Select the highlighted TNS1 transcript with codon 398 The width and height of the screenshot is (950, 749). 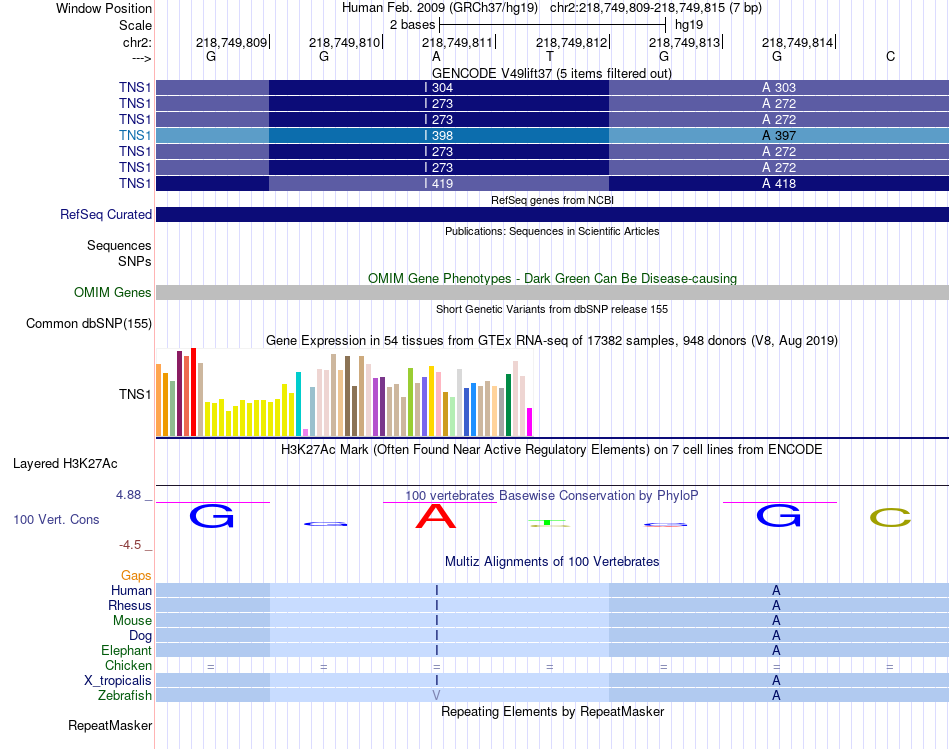(x=552, y=135)
